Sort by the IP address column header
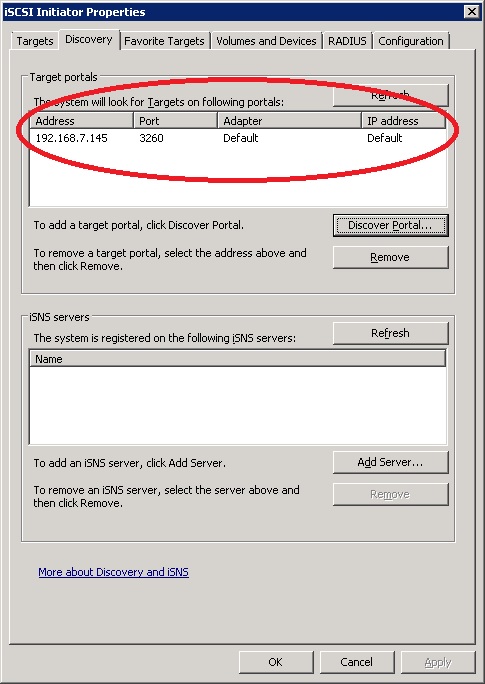 click(x=404, y=121)
